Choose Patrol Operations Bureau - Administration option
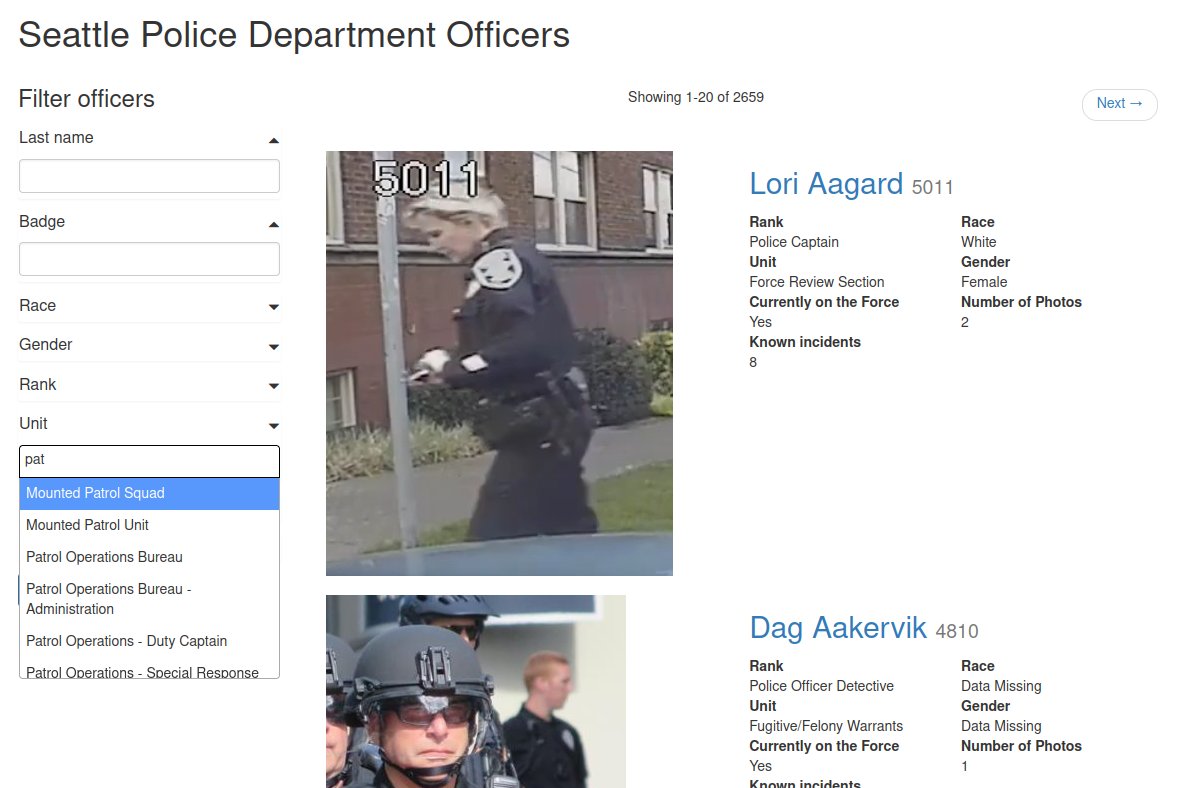Viewport: 1197px width, 788px height. [x=150, y=599]
